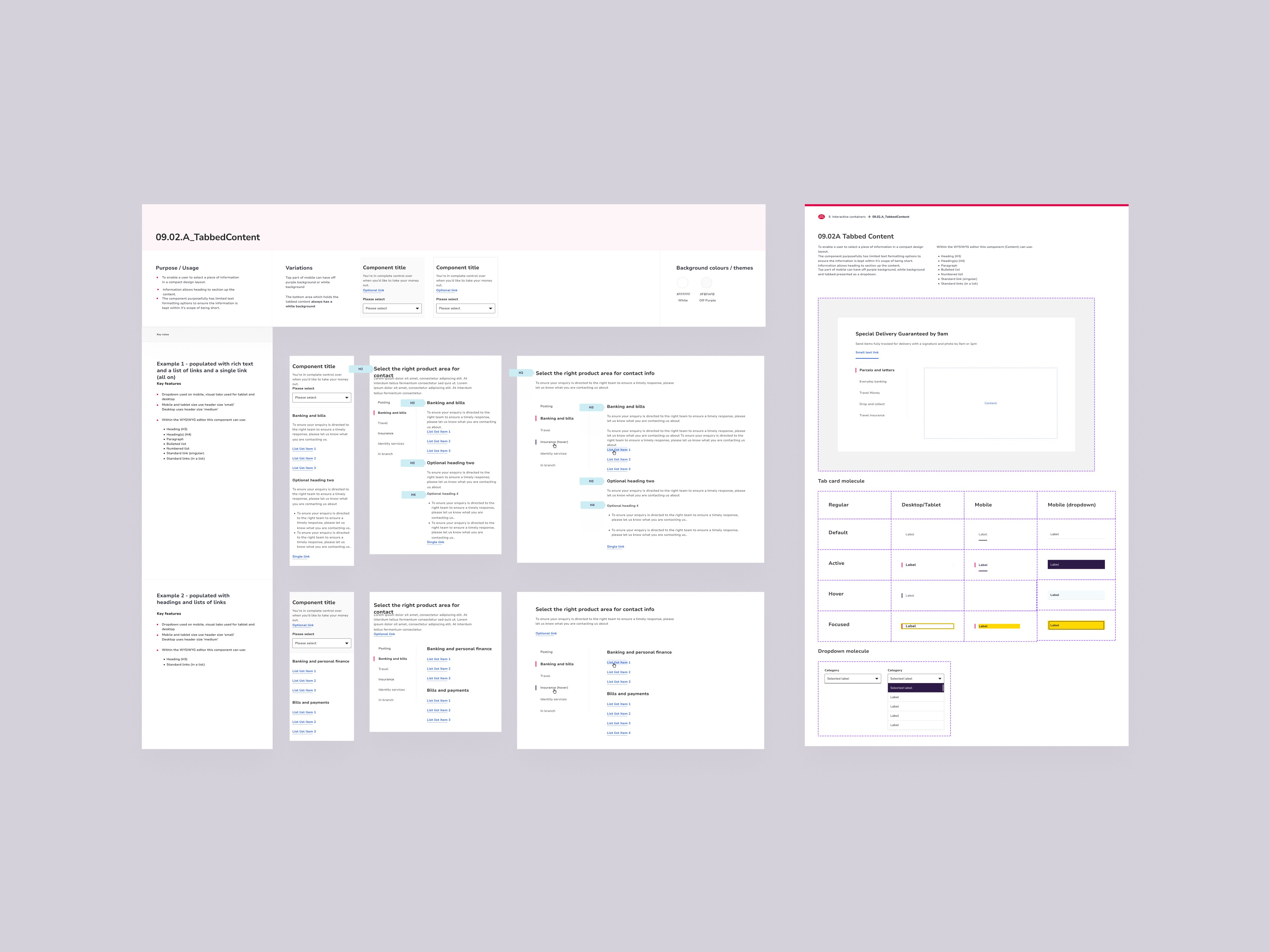Click the active 'Parcels and letters' tab
1270x952 pixels.
point(876,370)
